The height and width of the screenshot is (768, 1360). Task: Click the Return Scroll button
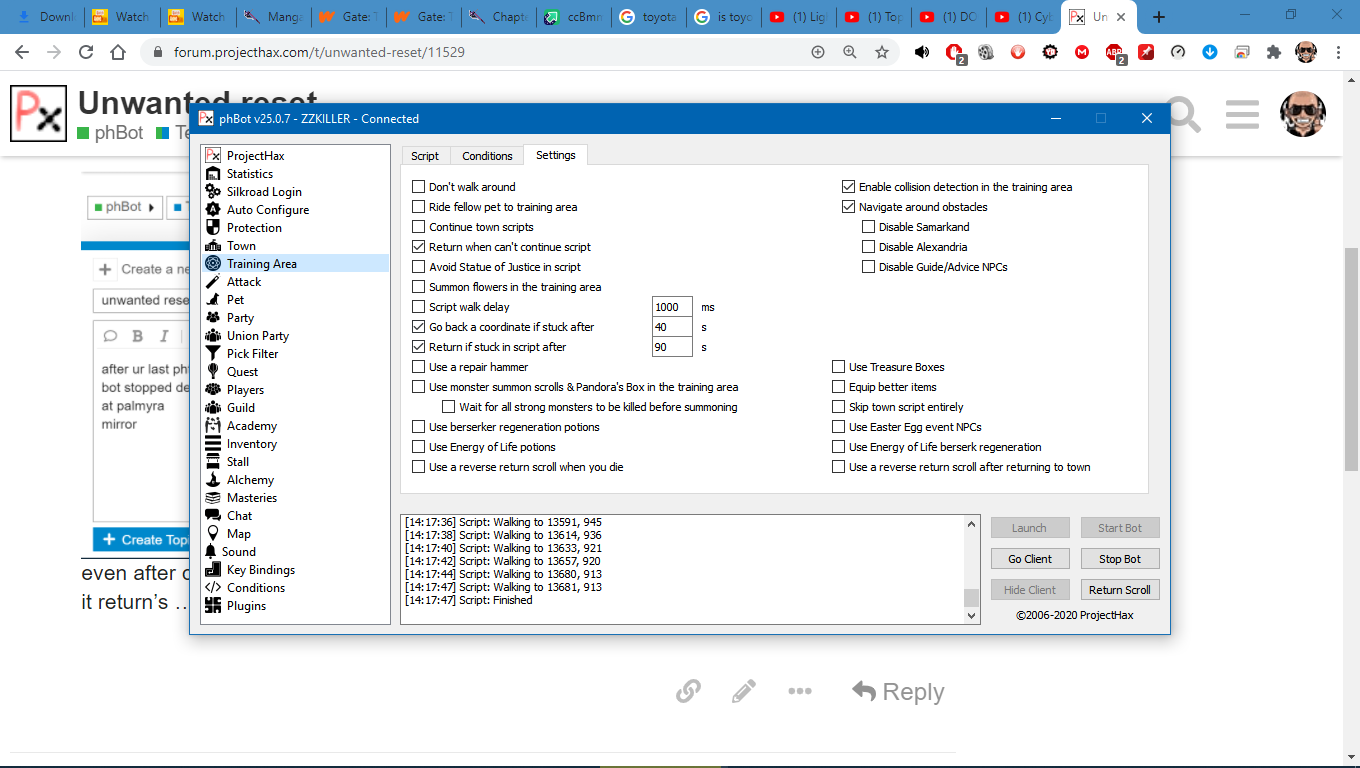(x=1119, y=590)
